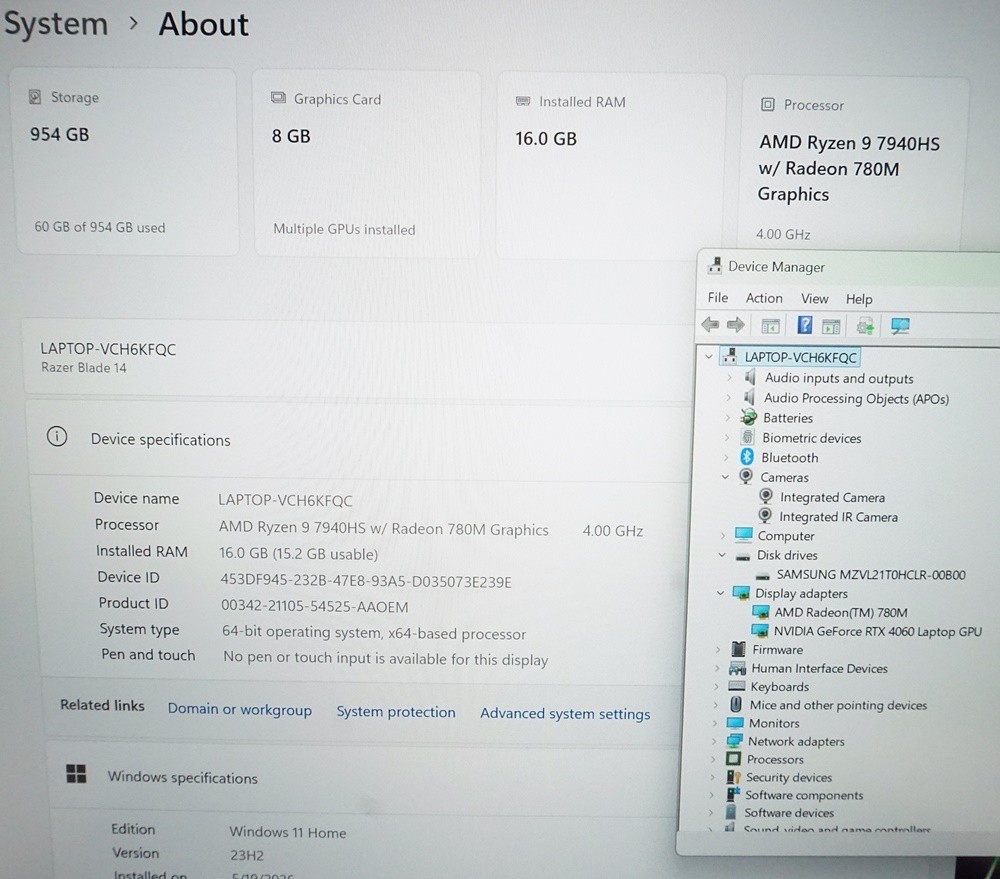
Task: Click the Windows logo beside Windows specifications
Action: tap(77, 774)
